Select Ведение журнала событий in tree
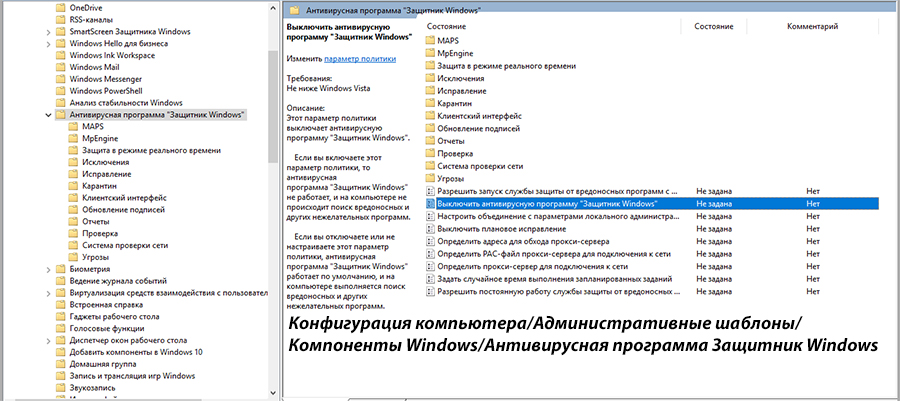Viewport: 900px width, 401px height. point(118,281)
